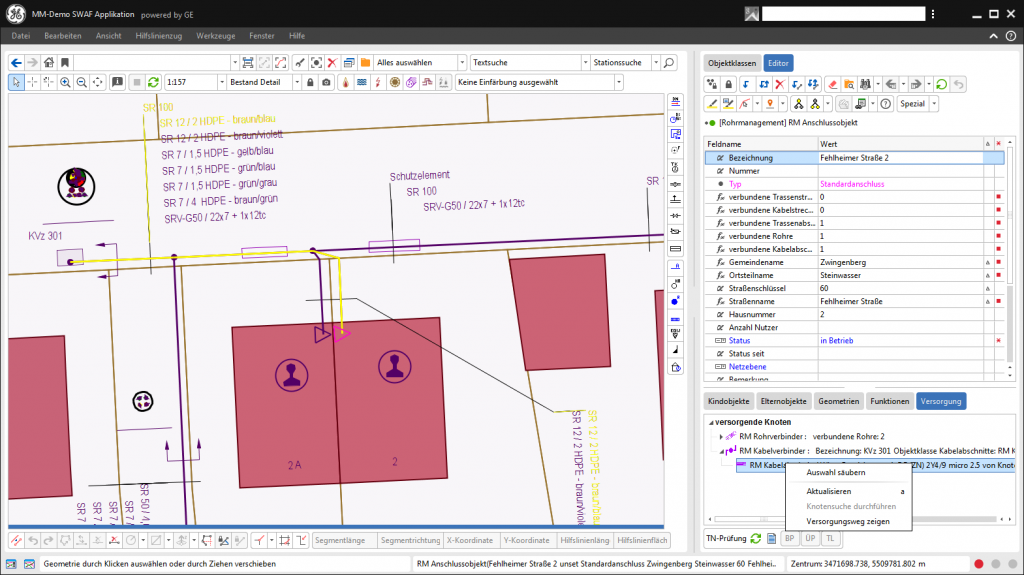Click the eraser icon in editor toolbar
The image size is (1024, 575).
(x=831, y=84)
